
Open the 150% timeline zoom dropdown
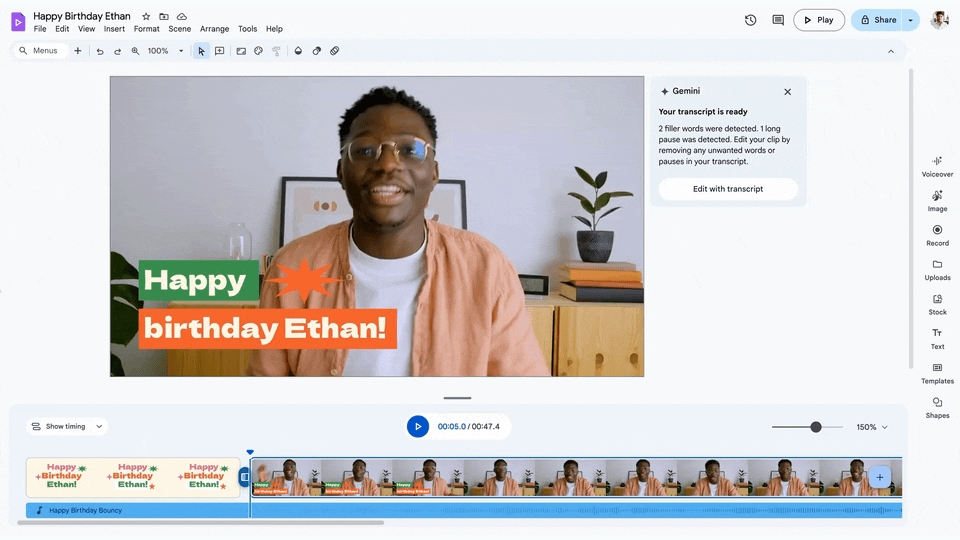871,427
